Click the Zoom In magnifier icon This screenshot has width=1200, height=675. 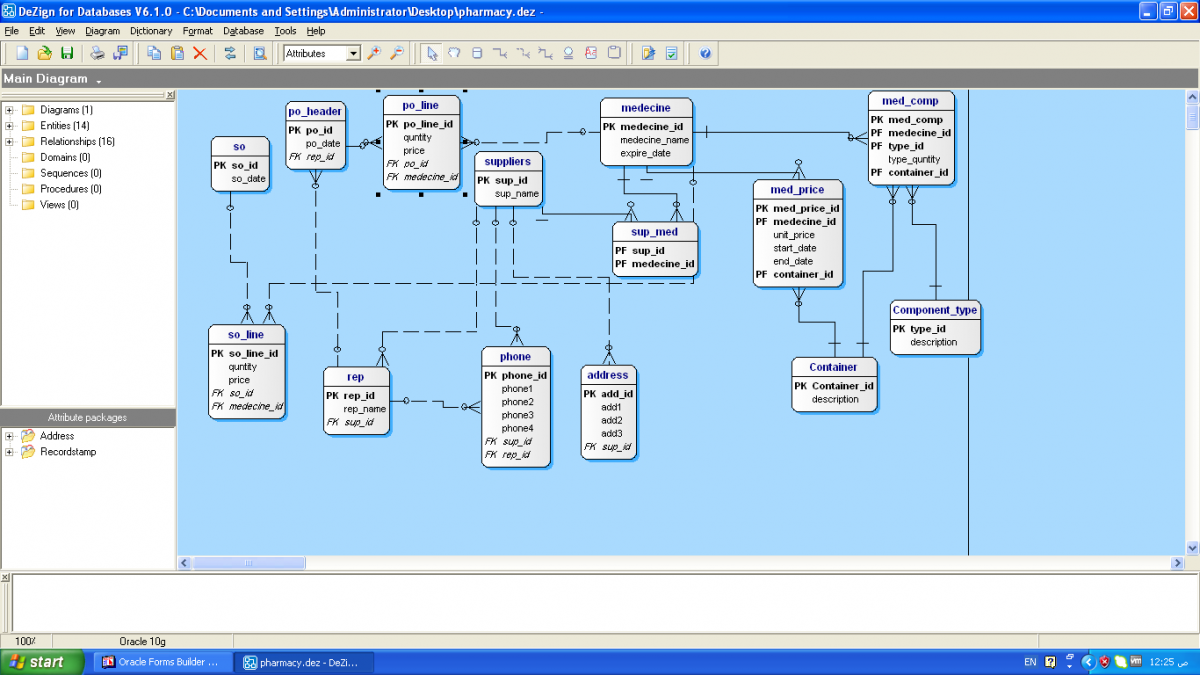(x=375, y=53)
